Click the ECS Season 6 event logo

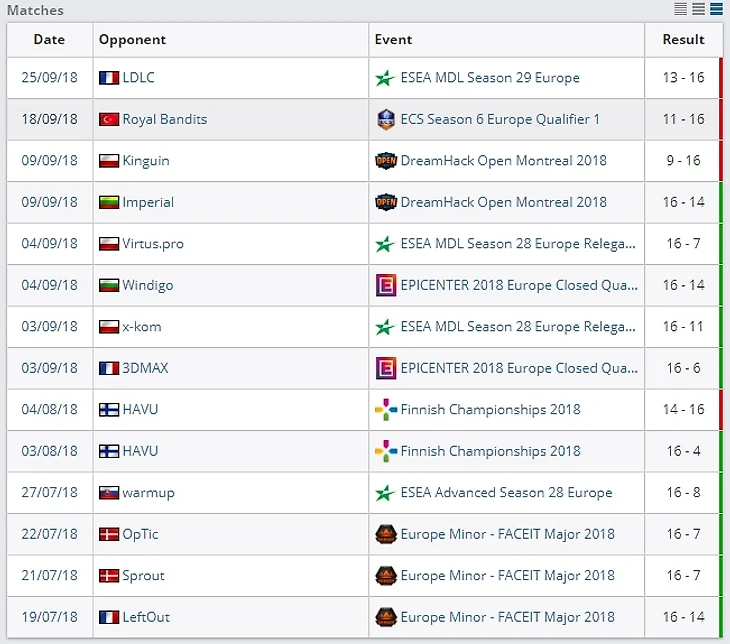[x=385, y=119]
